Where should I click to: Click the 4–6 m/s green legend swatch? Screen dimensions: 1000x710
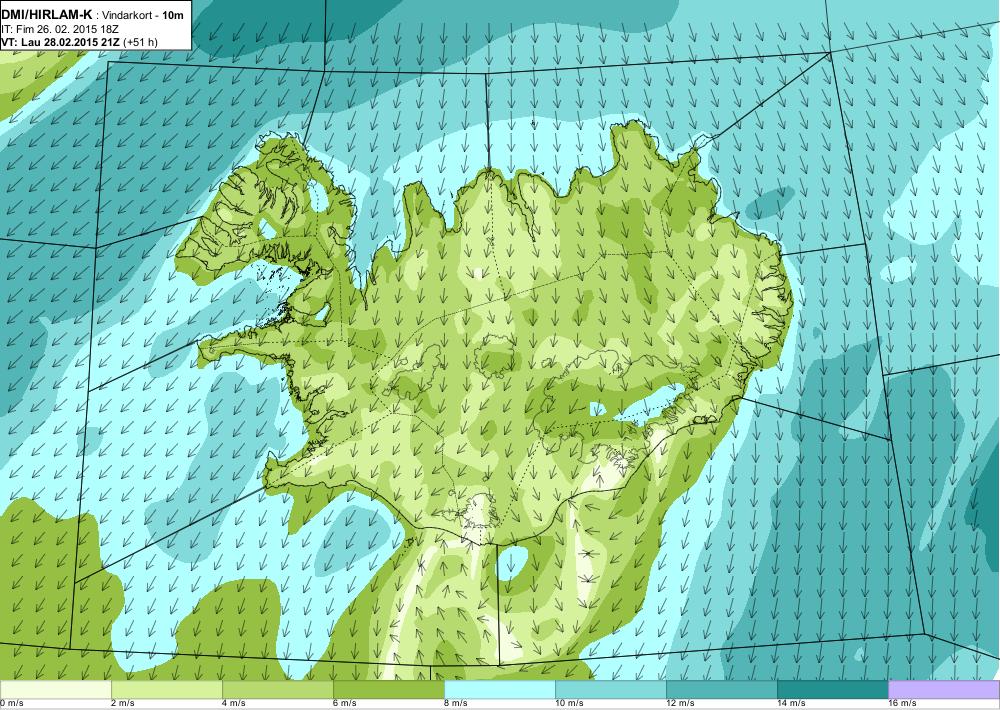pyautogui.click(x=277, y=689)
